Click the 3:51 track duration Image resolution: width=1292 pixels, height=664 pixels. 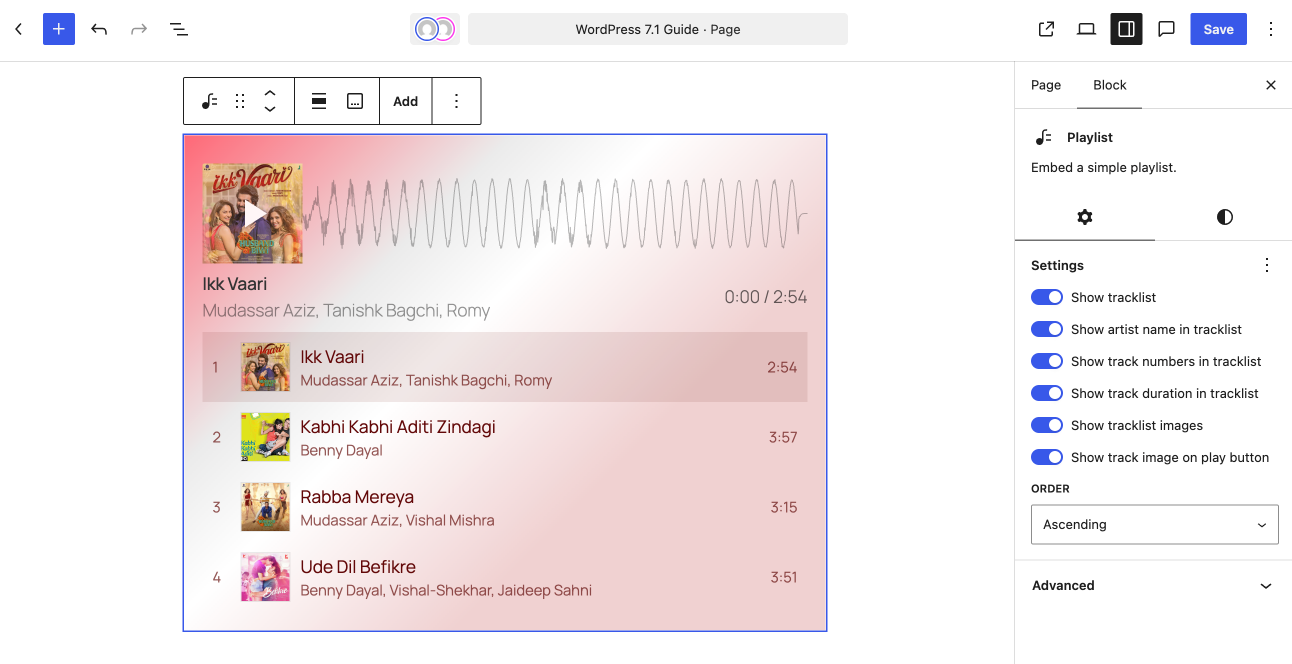tap(784, 577)
